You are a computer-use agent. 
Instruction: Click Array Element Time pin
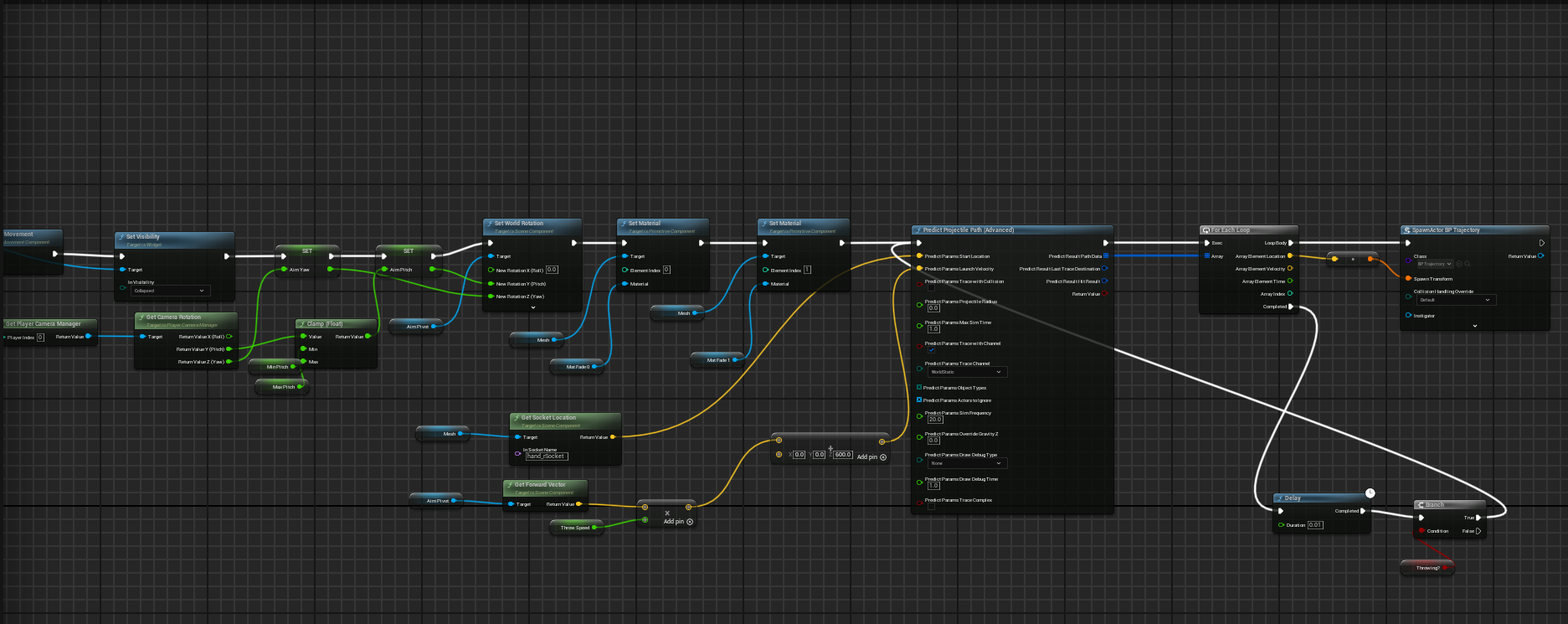1290,281
